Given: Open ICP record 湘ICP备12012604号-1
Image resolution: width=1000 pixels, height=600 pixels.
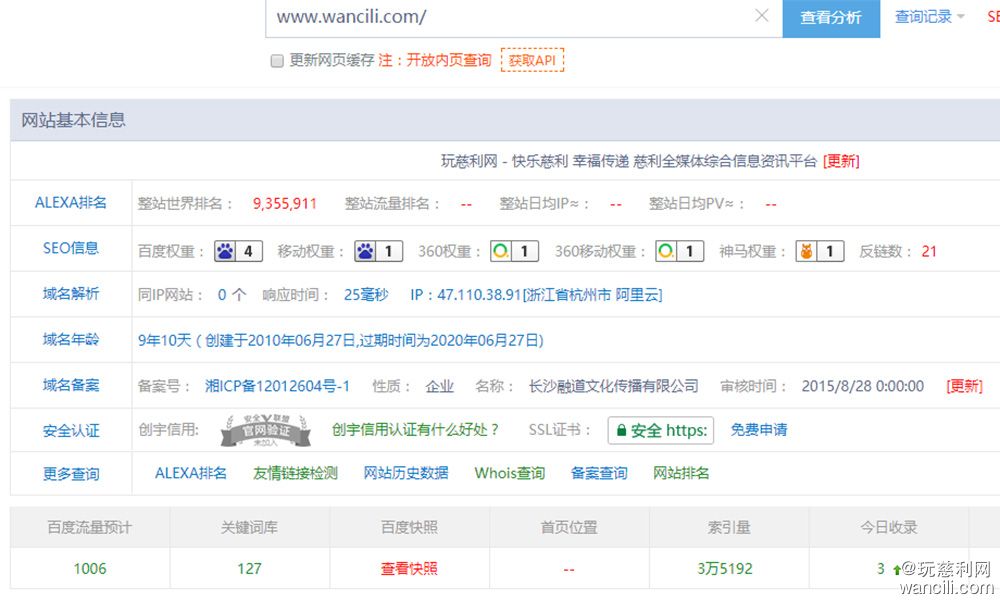Looking at the screenshot, I should pos(277,386).
